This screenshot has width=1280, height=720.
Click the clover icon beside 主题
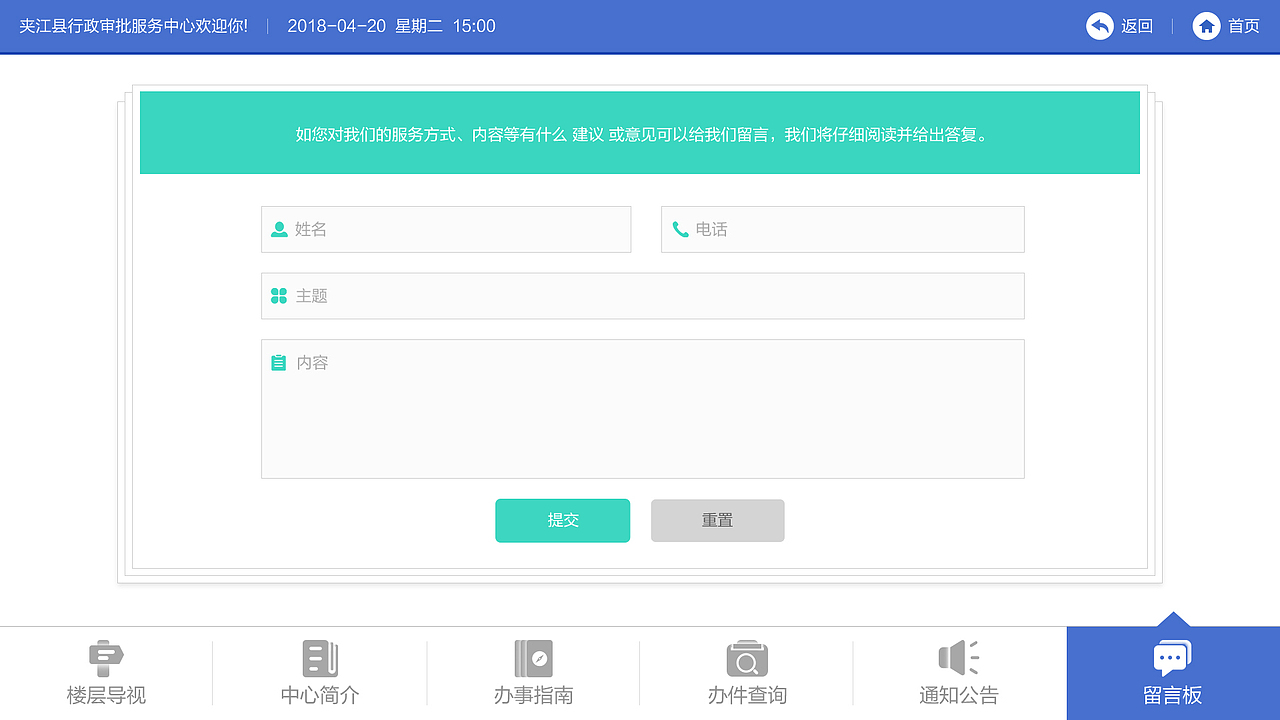point(279,295)
